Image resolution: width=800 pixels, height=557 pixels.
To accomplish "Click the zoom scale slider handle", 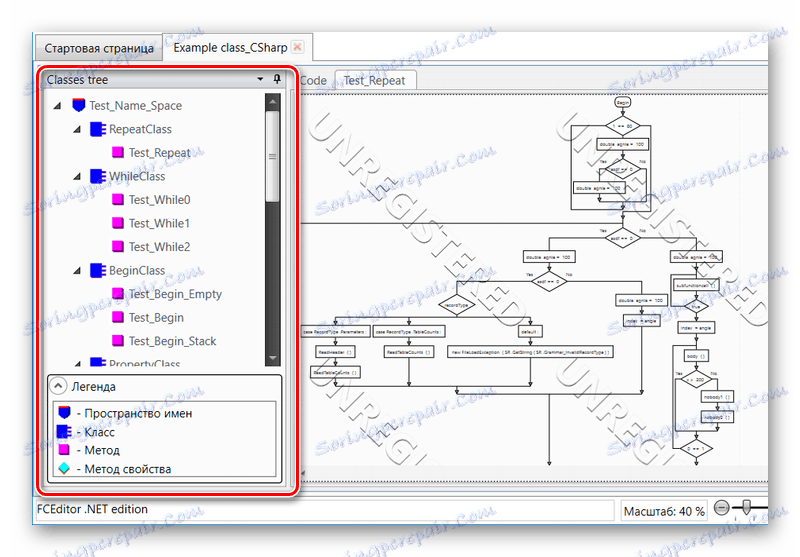I will (746, 507).
